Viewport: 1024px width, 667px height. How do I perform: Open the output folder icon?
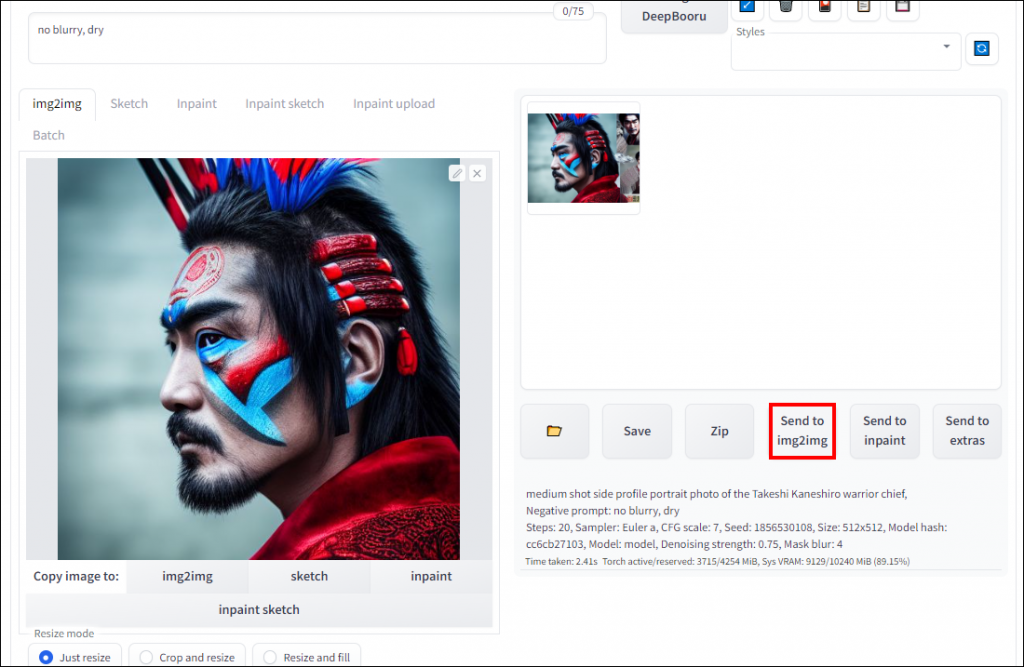click(x=554, y=431)
